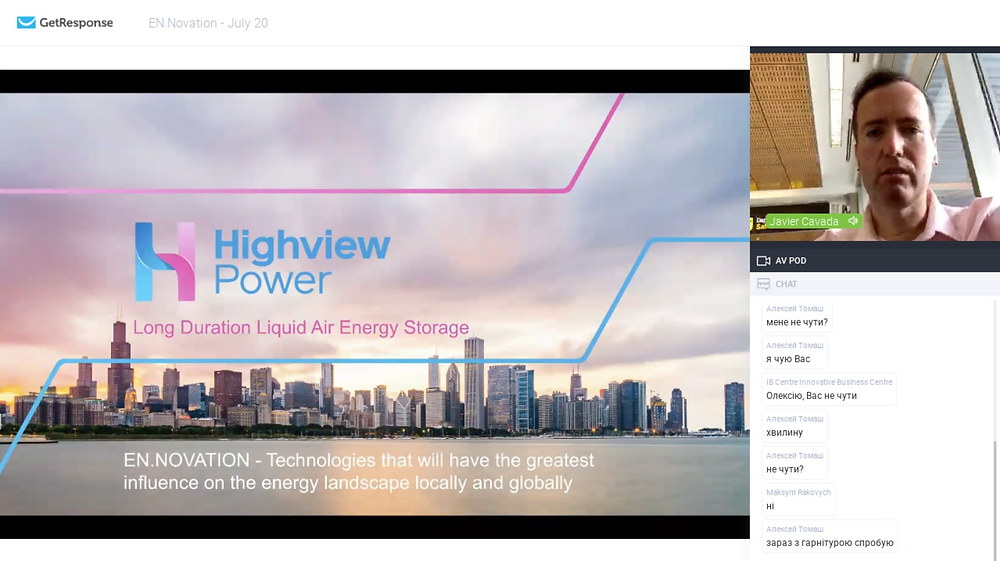Click sender name Maksym Rakovych

point(798,492)
